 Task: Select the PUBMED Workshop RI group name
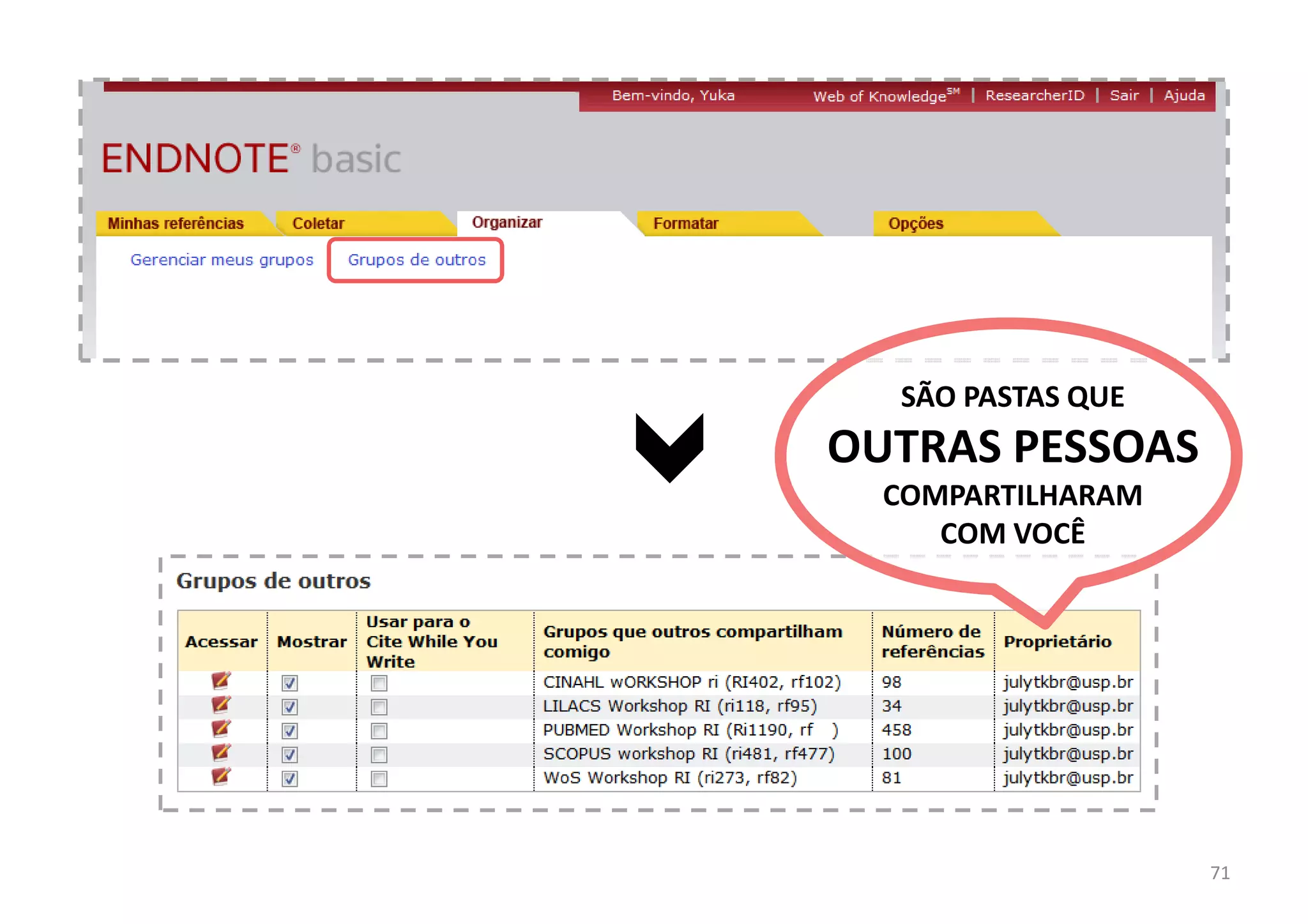click(x=690, y=730)
